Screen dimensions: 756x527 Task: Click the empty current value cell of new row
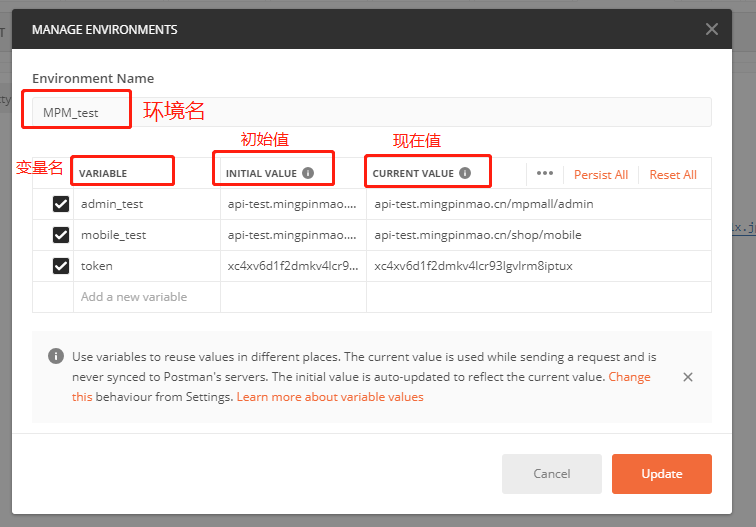(x=539, y=297)
